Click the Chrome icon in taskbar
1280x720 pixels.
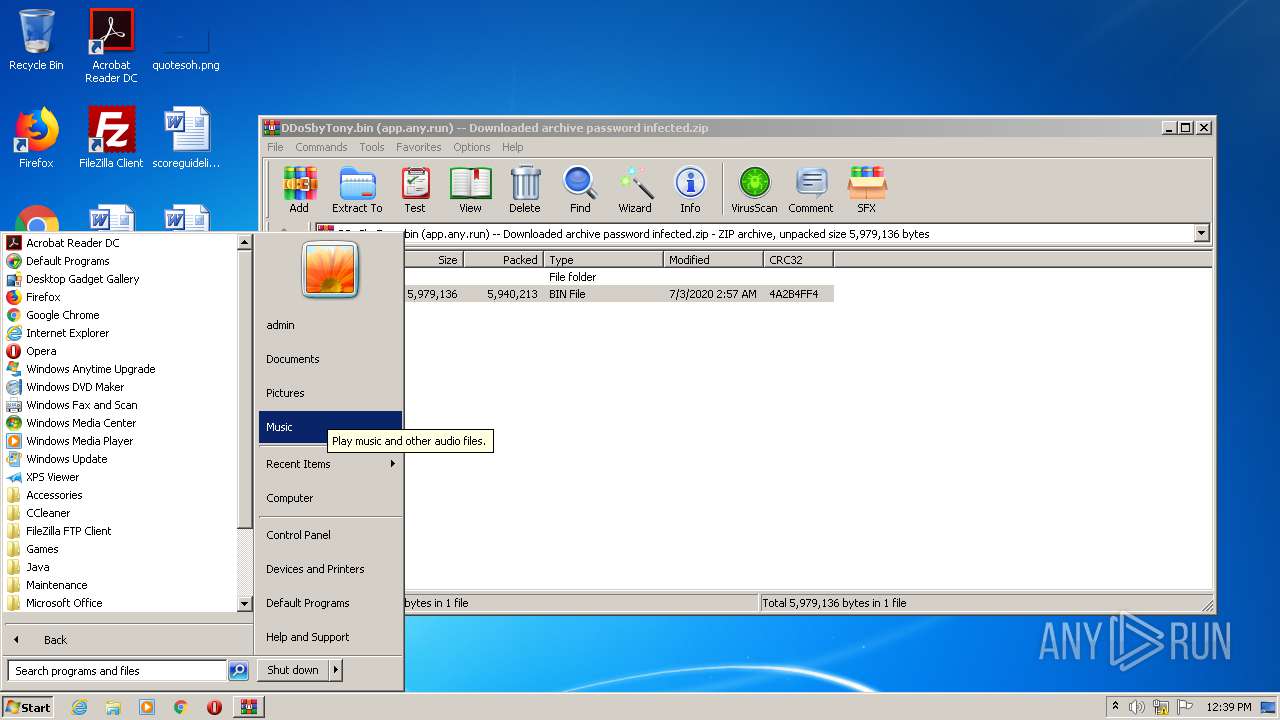(180, 707)
